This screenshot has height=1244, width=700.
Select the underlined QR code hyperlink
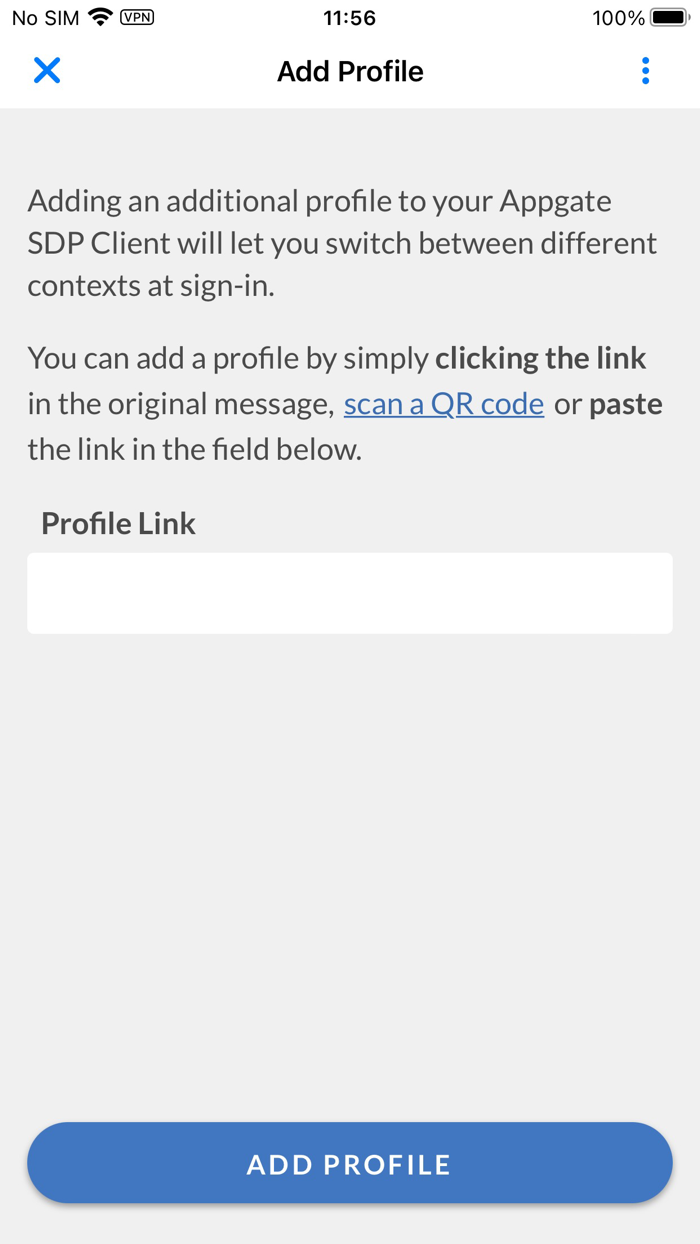click(x=443, y=404)
